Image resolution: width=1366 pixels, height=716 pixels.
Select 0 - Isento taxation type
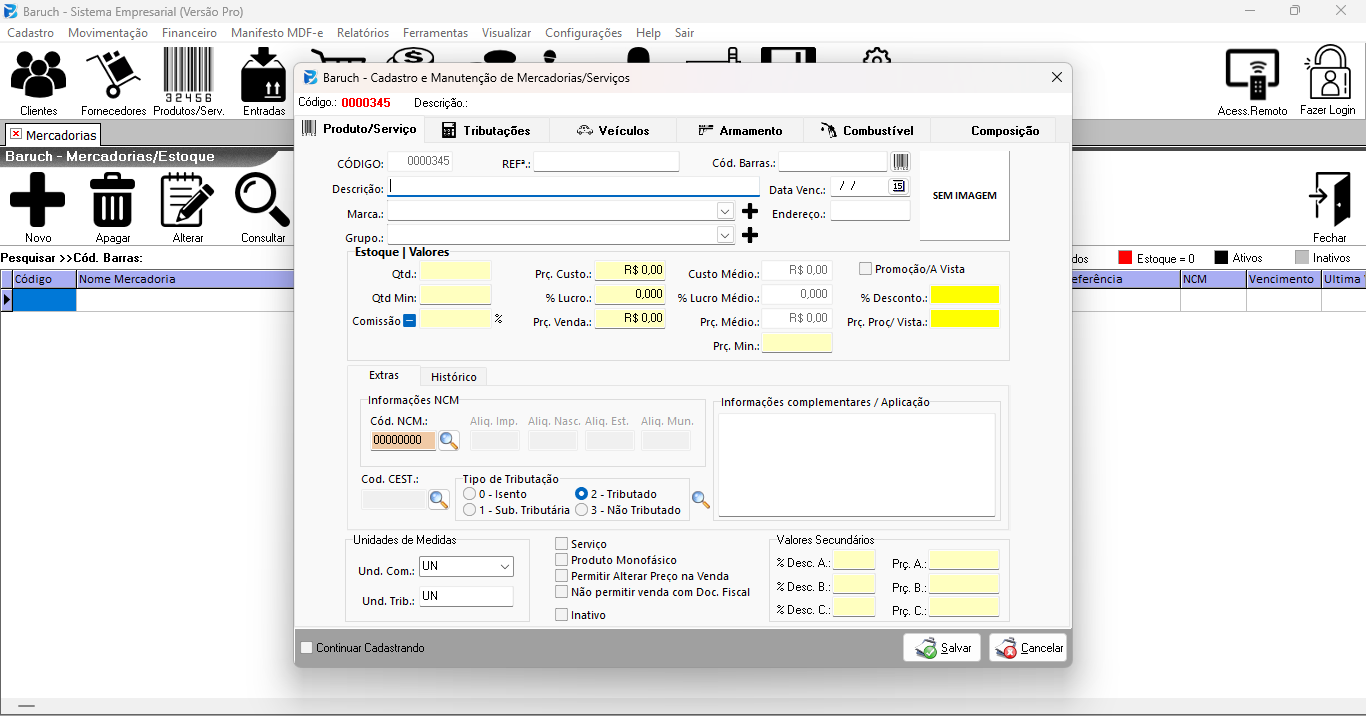(470, 494)
